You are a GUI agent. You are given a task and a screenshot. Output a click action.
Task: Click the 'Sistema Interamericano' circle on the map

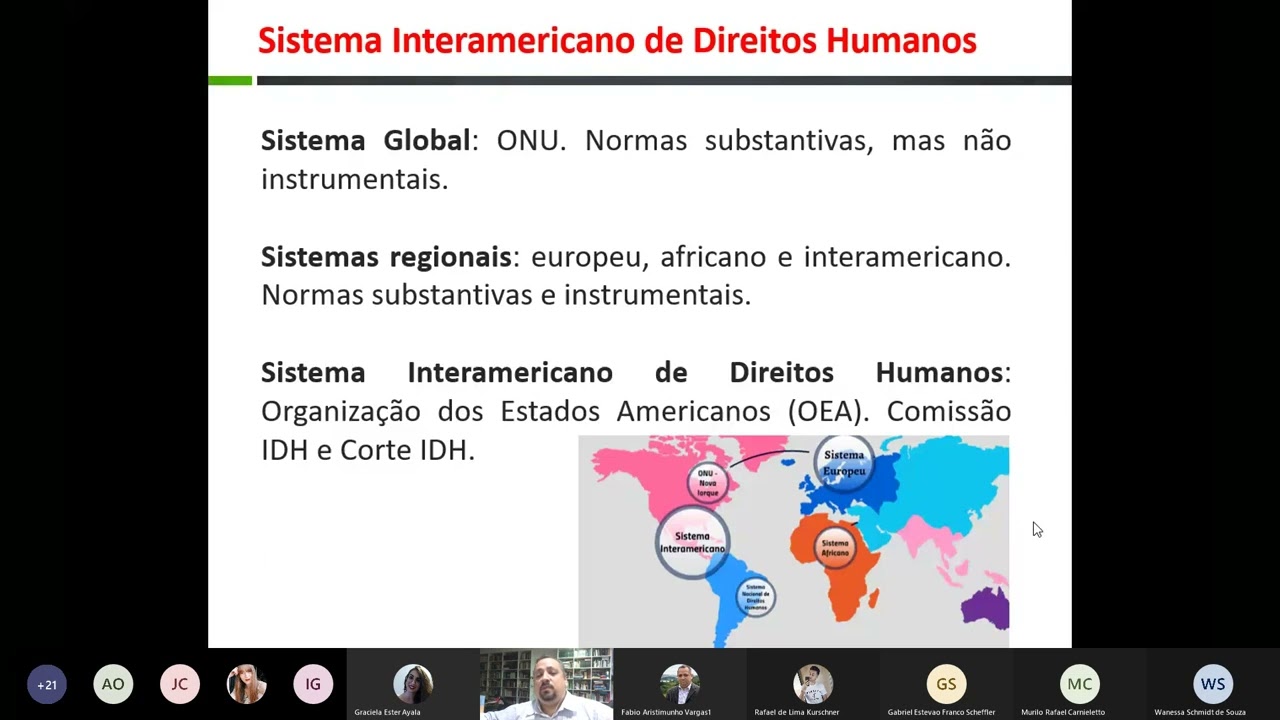pyautogui.click(x=692, y=542)
